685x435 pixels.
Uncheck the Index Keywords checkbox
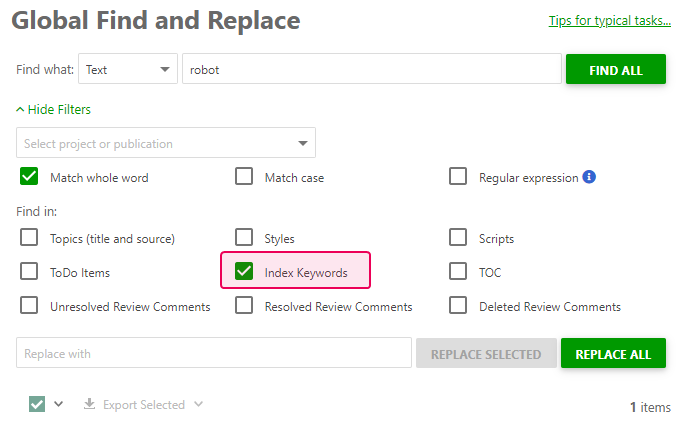[244, 271]
